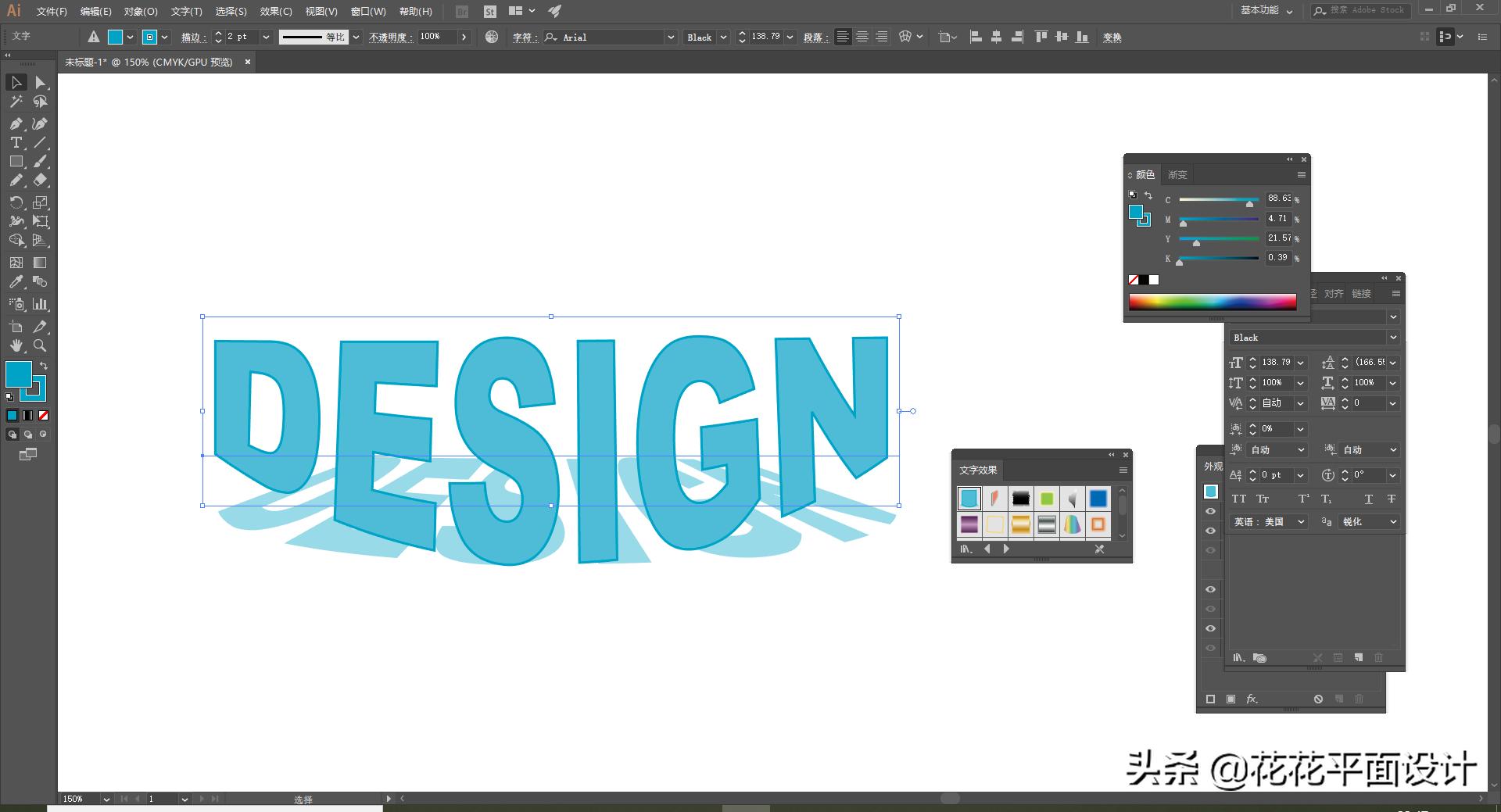Switch to the 渐变 tab
The image size is (1501, 812).
click(x=1177, y=174)
